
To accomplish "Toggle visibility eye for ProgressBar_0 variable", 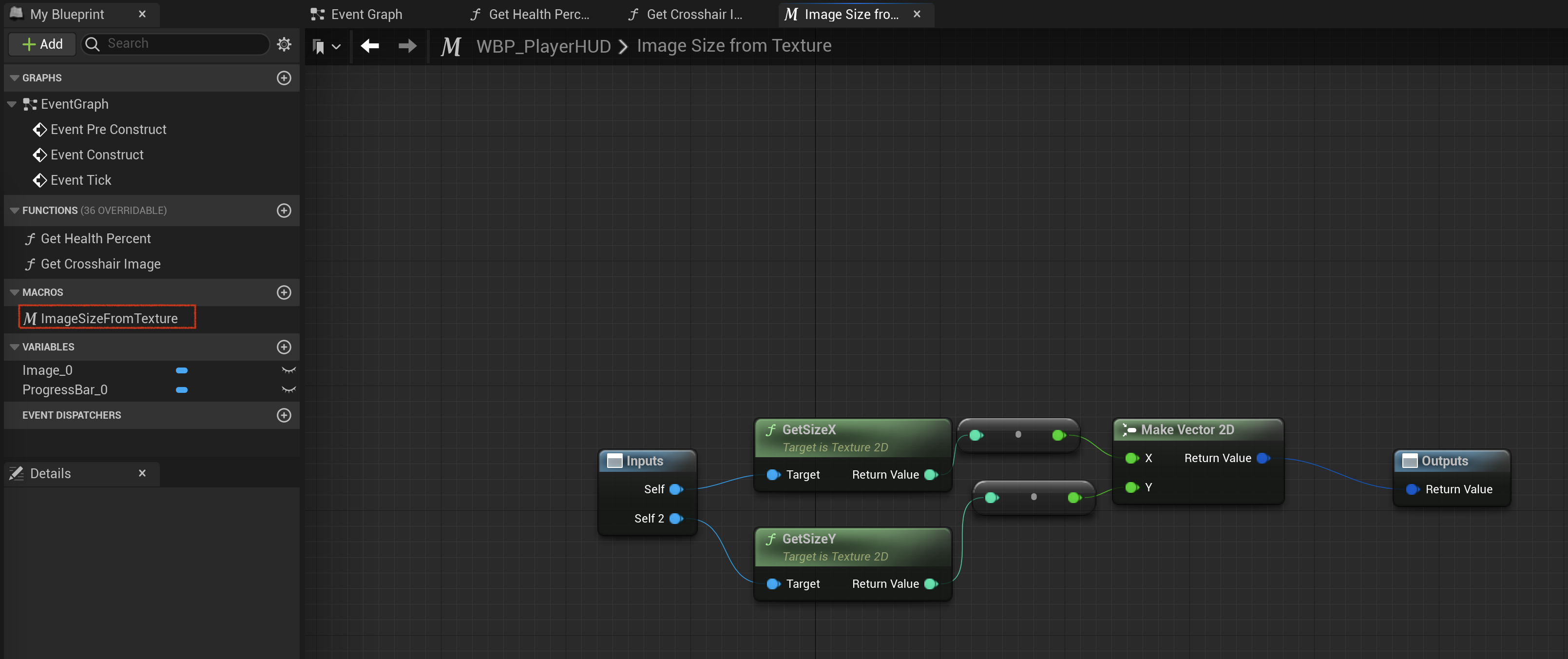I will click(288, 390).
